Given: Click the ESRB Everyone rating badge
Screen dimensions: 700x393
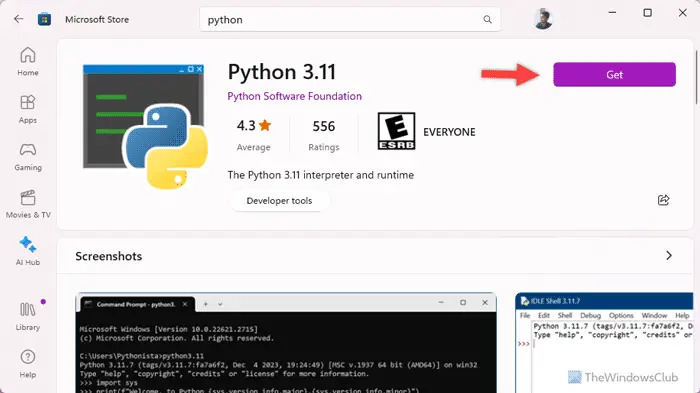Looking at the screenshot, I should coord(396,131).
